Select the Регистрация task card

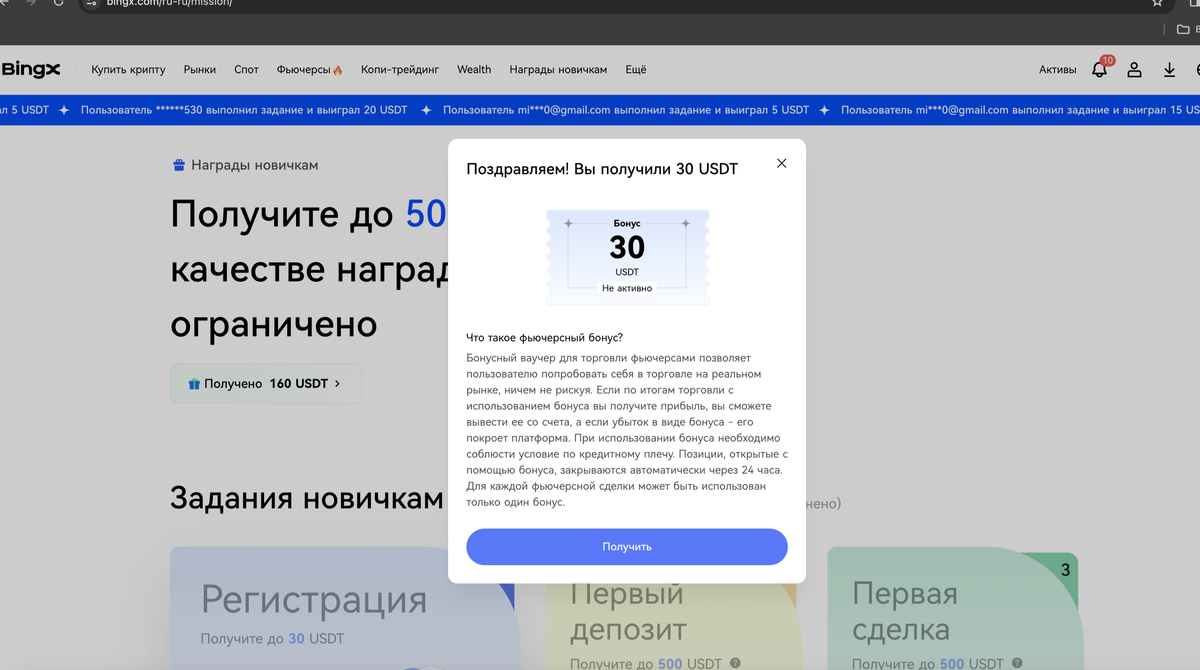[x=343, y=608]
